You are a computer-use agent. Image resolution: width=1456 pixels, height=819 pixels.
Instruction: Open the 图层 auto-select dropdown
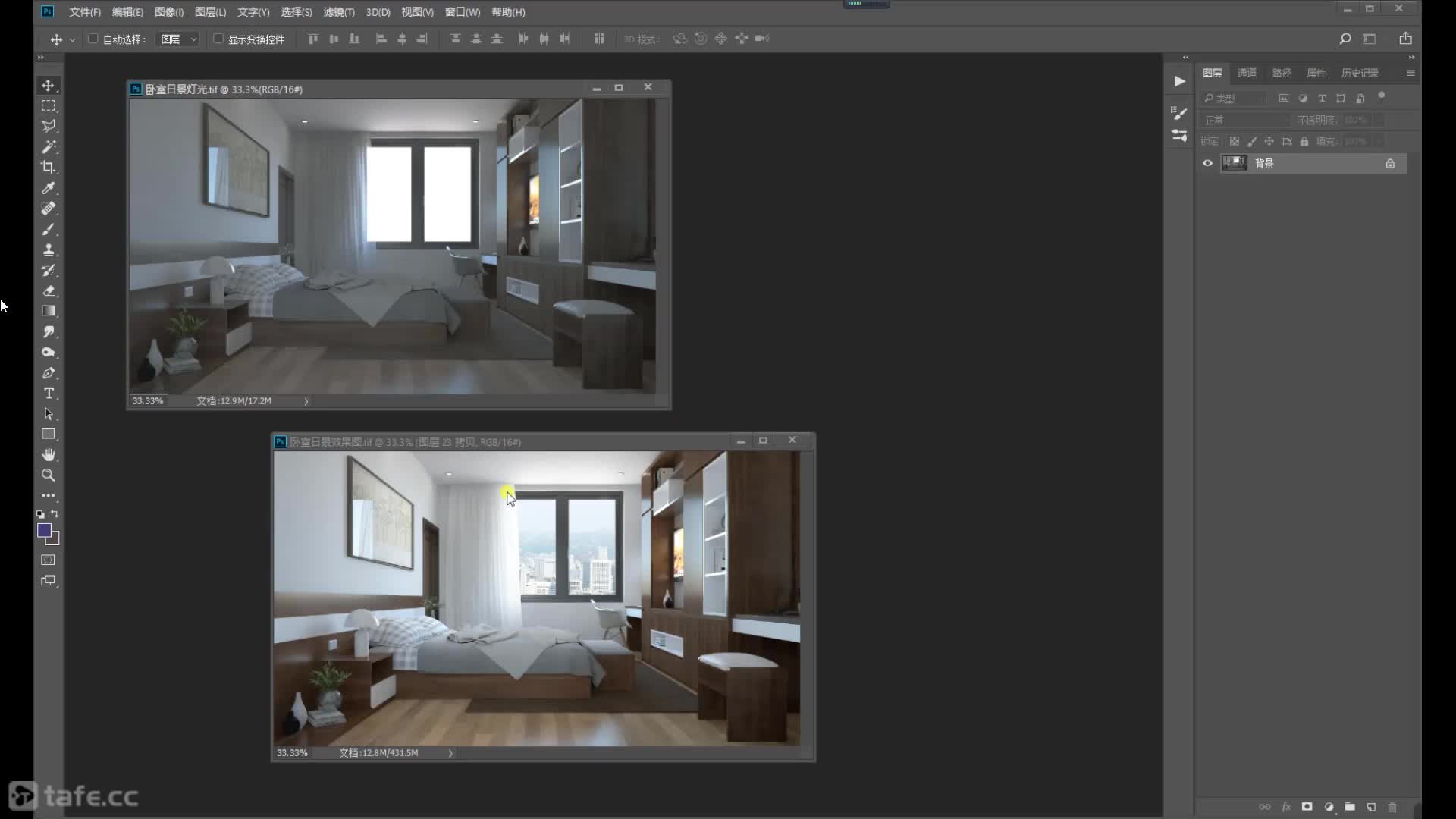pyautogui.click(x=178, y=39)
